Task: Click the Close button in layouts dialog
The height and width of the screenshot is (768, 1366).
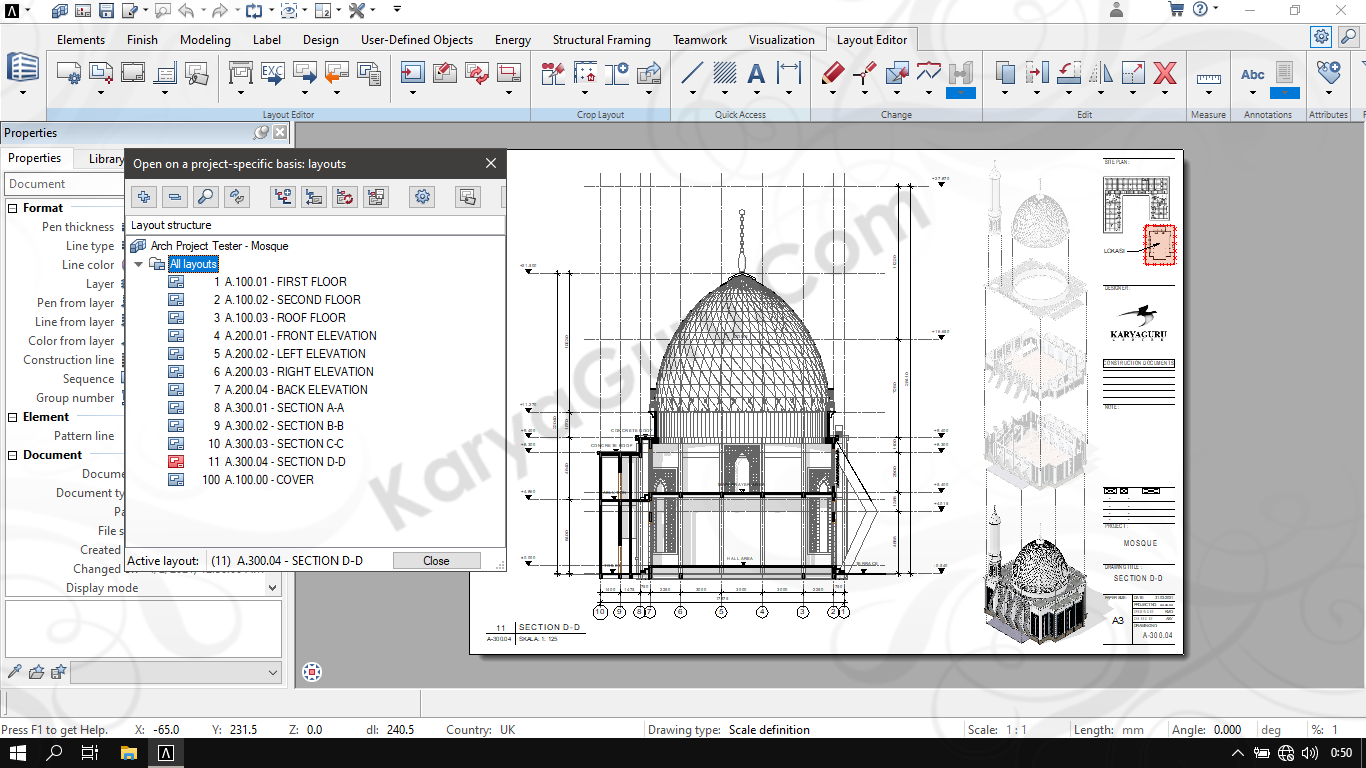Action: (x=436, y=561)
